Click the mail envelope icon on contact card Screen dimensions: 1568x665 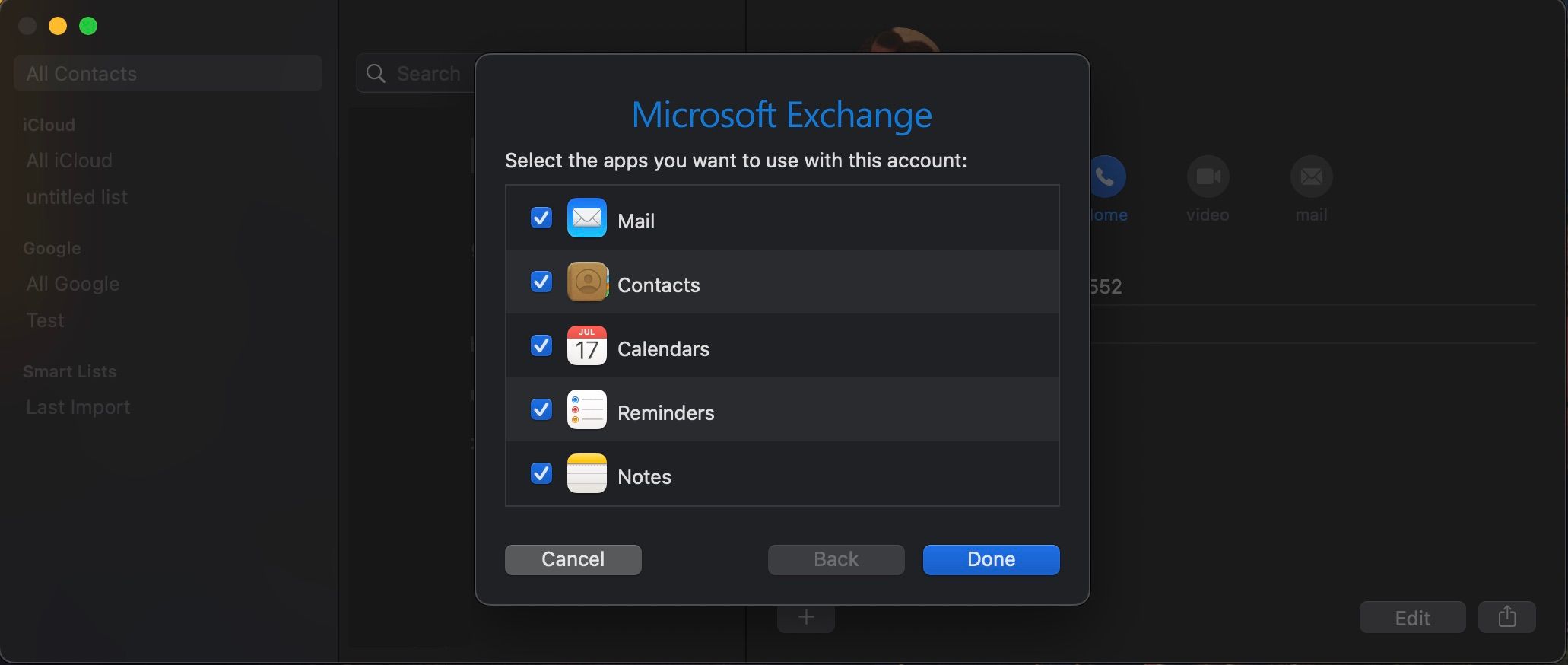point(1311,177)
